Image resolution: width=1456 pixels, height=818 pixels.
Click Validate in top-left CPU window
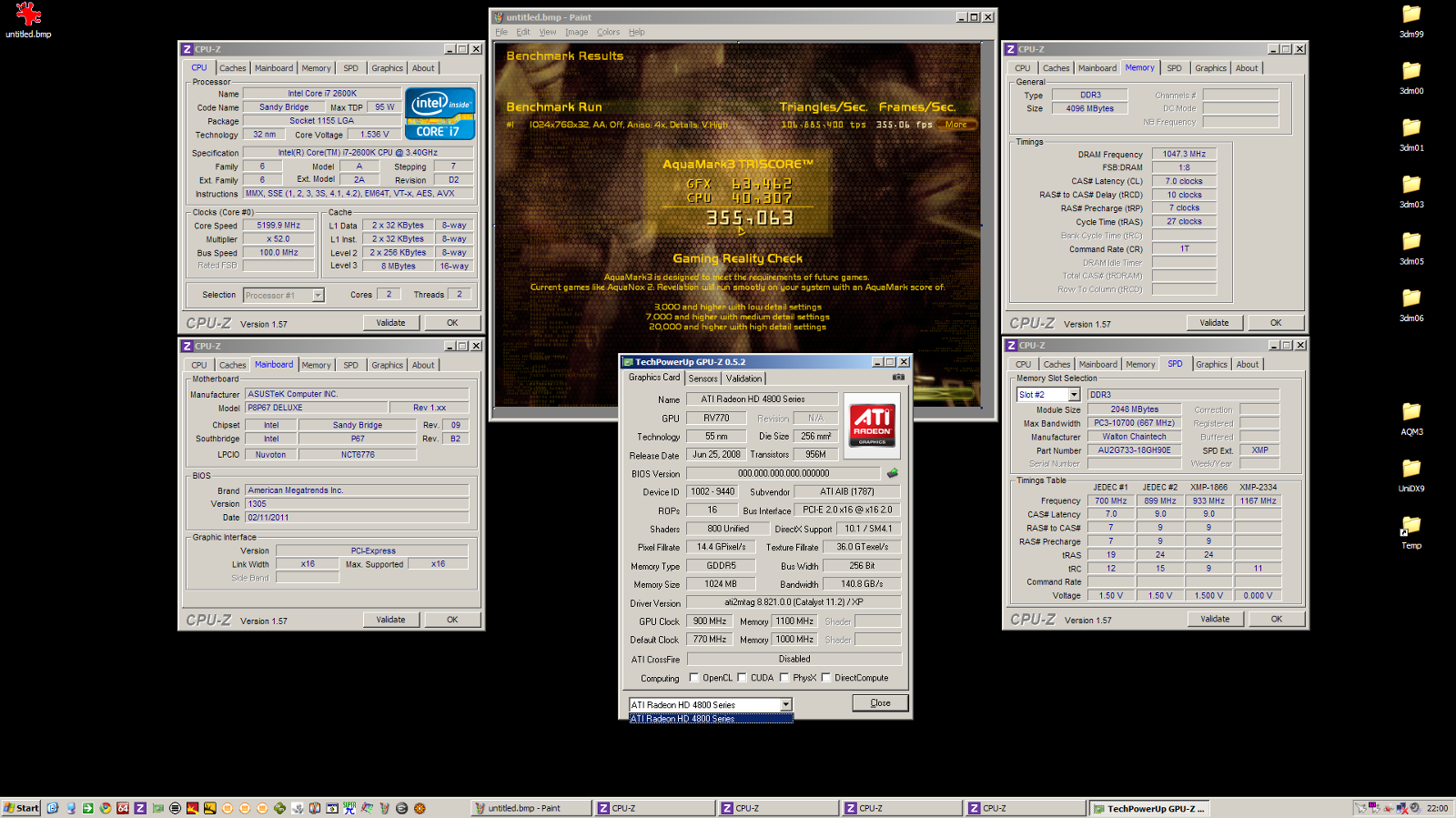(390, 323)
